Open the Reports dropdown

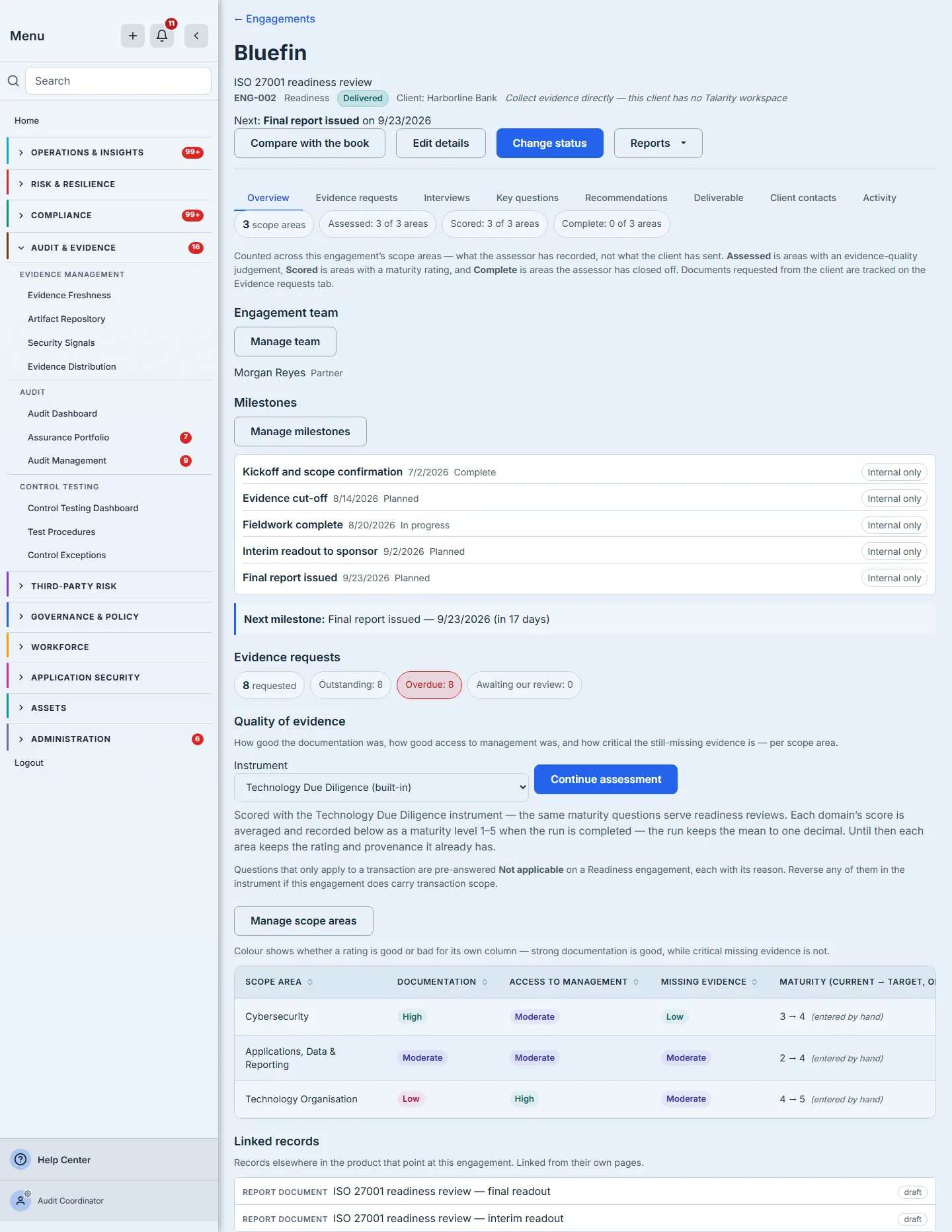[658, 144]
